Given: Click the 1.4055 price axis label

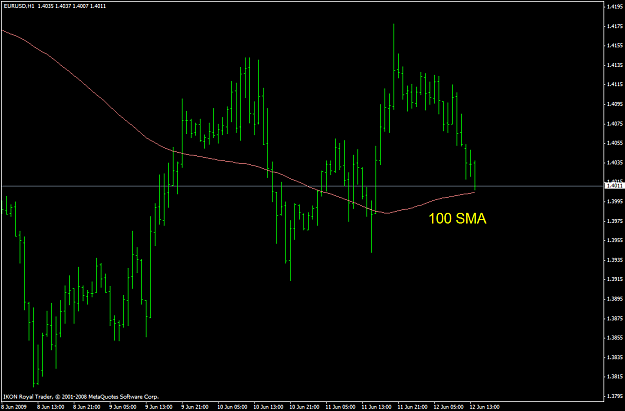Looking at the screenshot, I should pos(614,143).
